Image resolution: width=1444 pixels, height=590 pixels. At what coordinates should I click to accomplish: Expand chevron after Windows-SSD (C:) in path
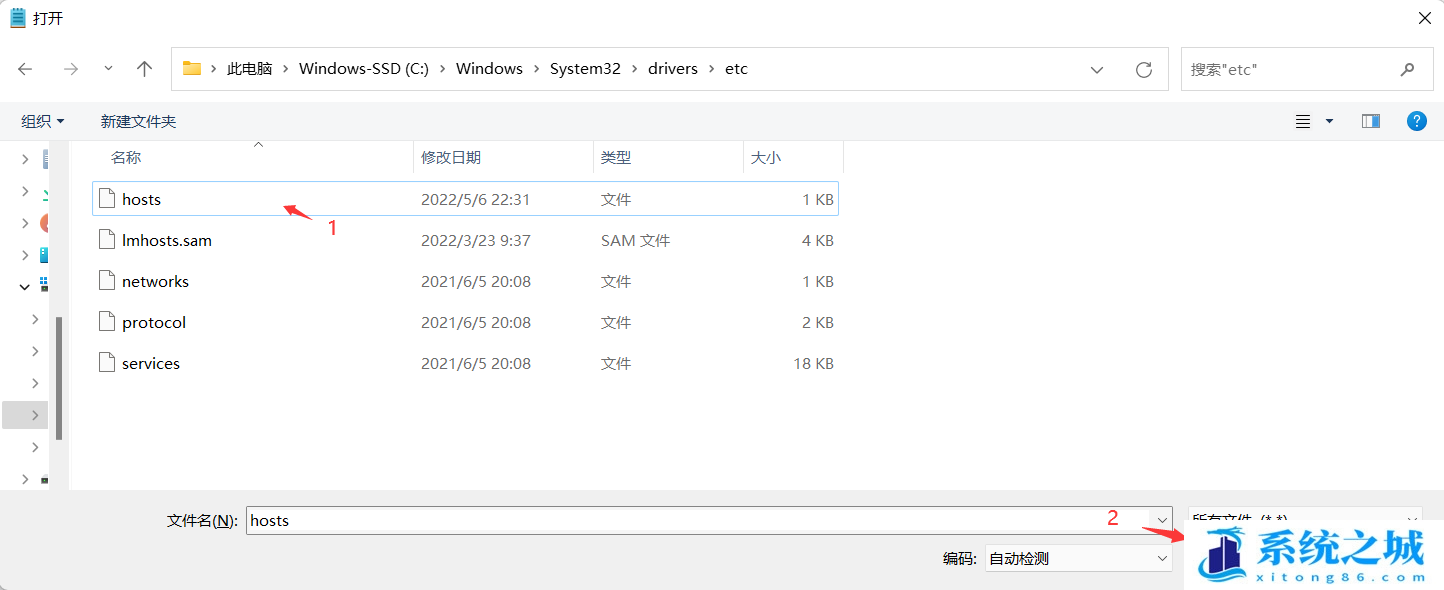pos(443,69)
